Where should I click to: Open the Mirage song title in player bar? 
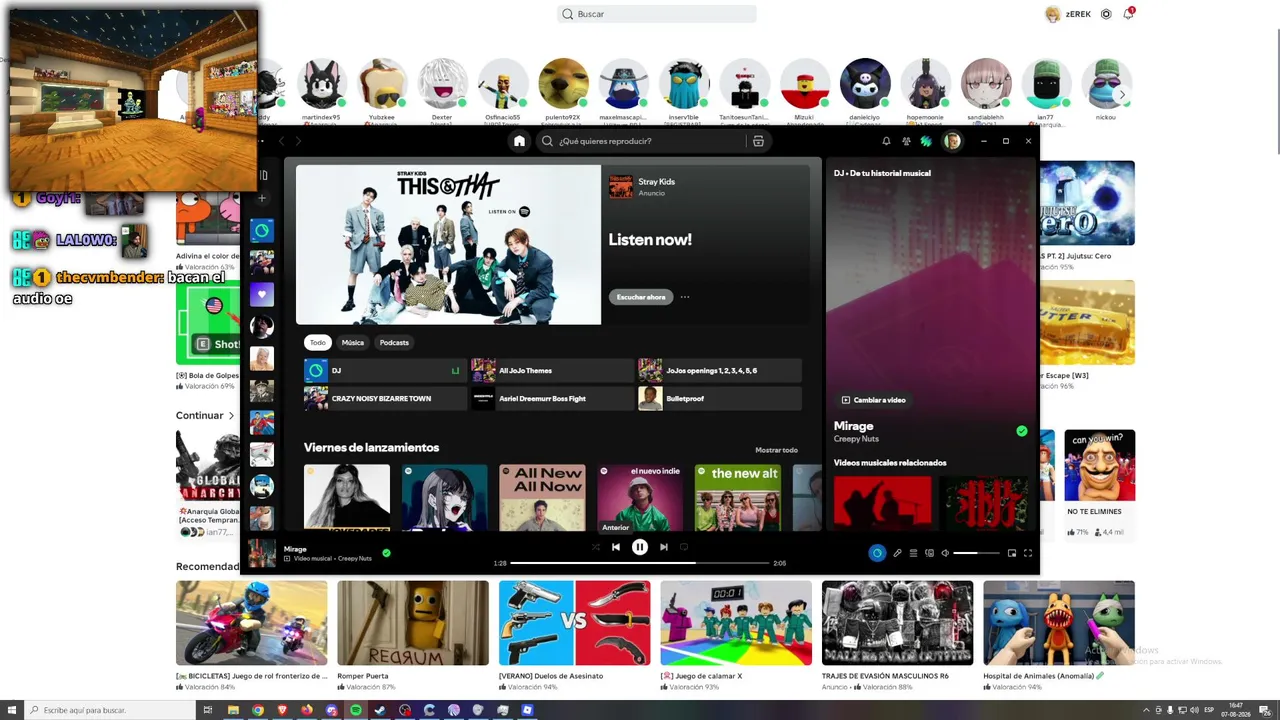click(295, 549)
